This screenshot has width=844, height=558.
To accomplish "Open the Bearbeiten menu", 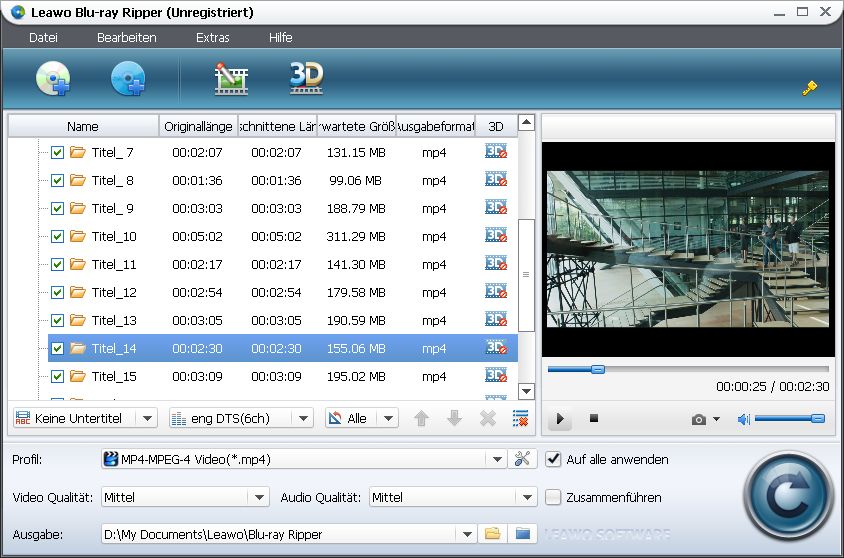I will tap(126, 37).
